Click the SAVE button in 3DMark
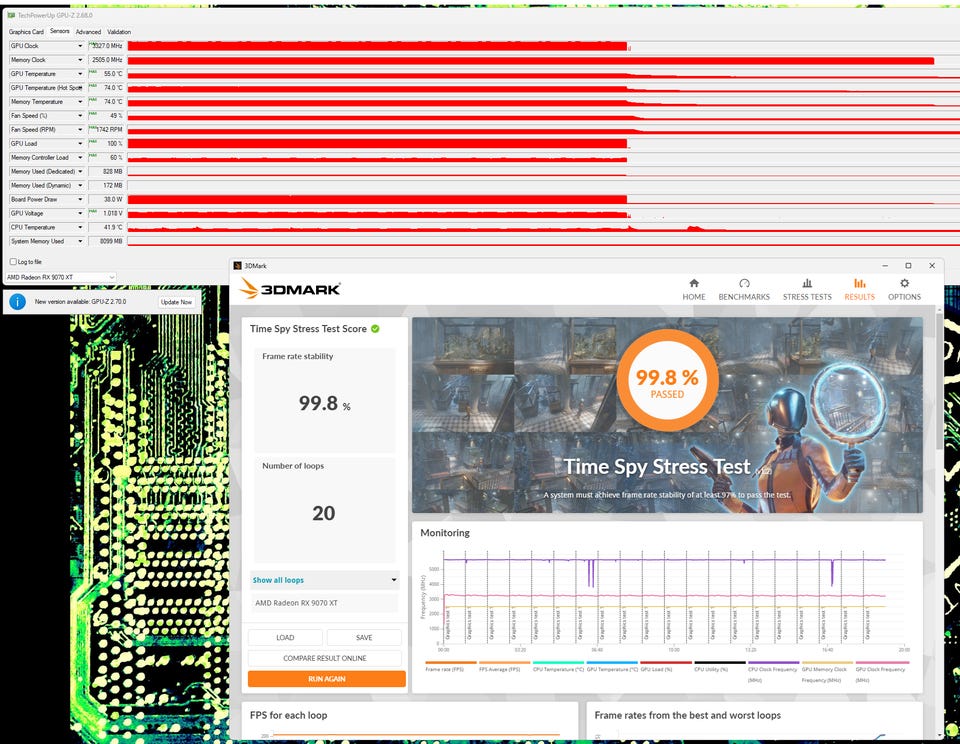Viewport: 960px width, 744px height. point(364,637)
